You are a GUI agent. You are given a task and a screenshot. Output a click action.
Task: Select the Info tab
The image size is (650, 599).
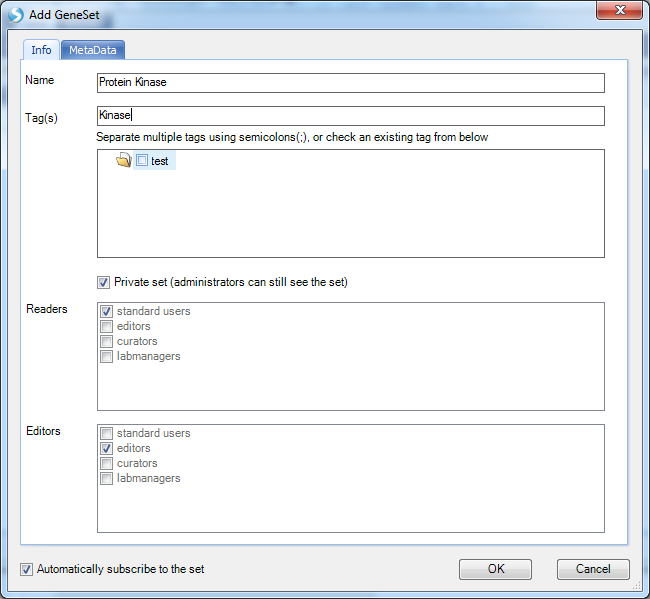41,50
